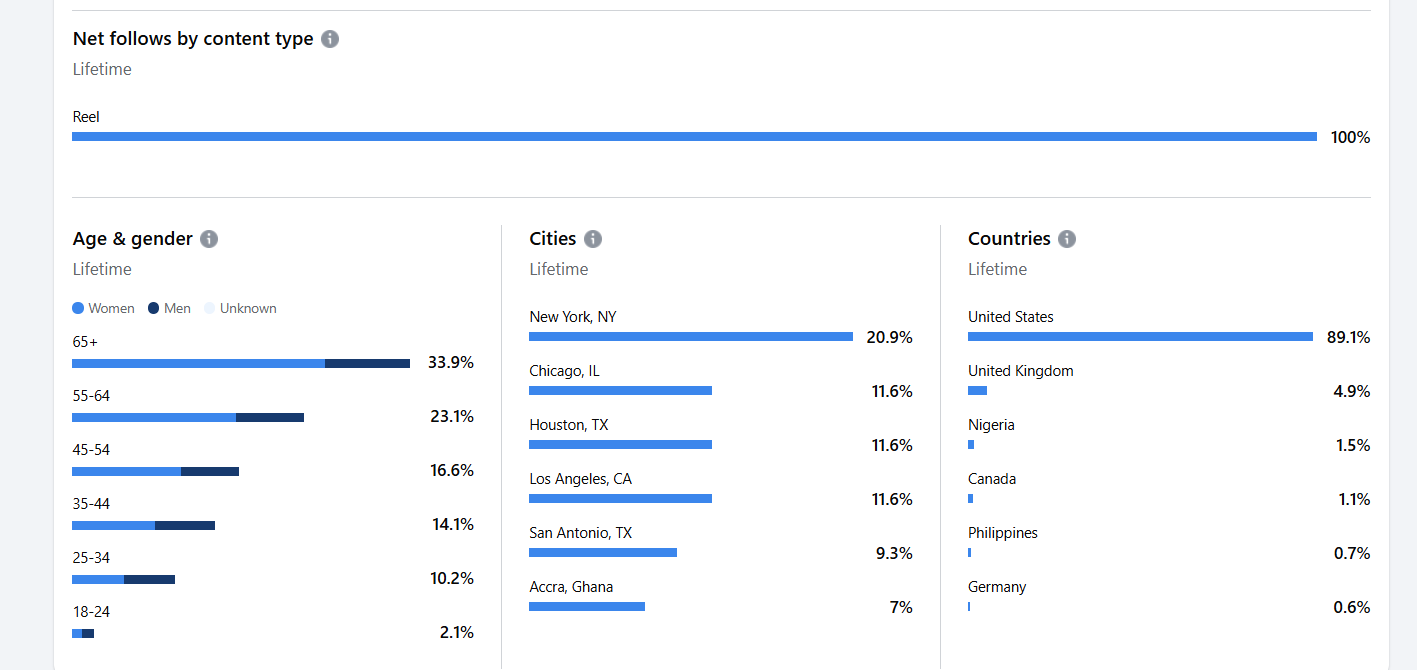Click the Reel 100% progress bar
This screenshot has width=1417, height=670.
pyautogui.click(x=694, y=137)
